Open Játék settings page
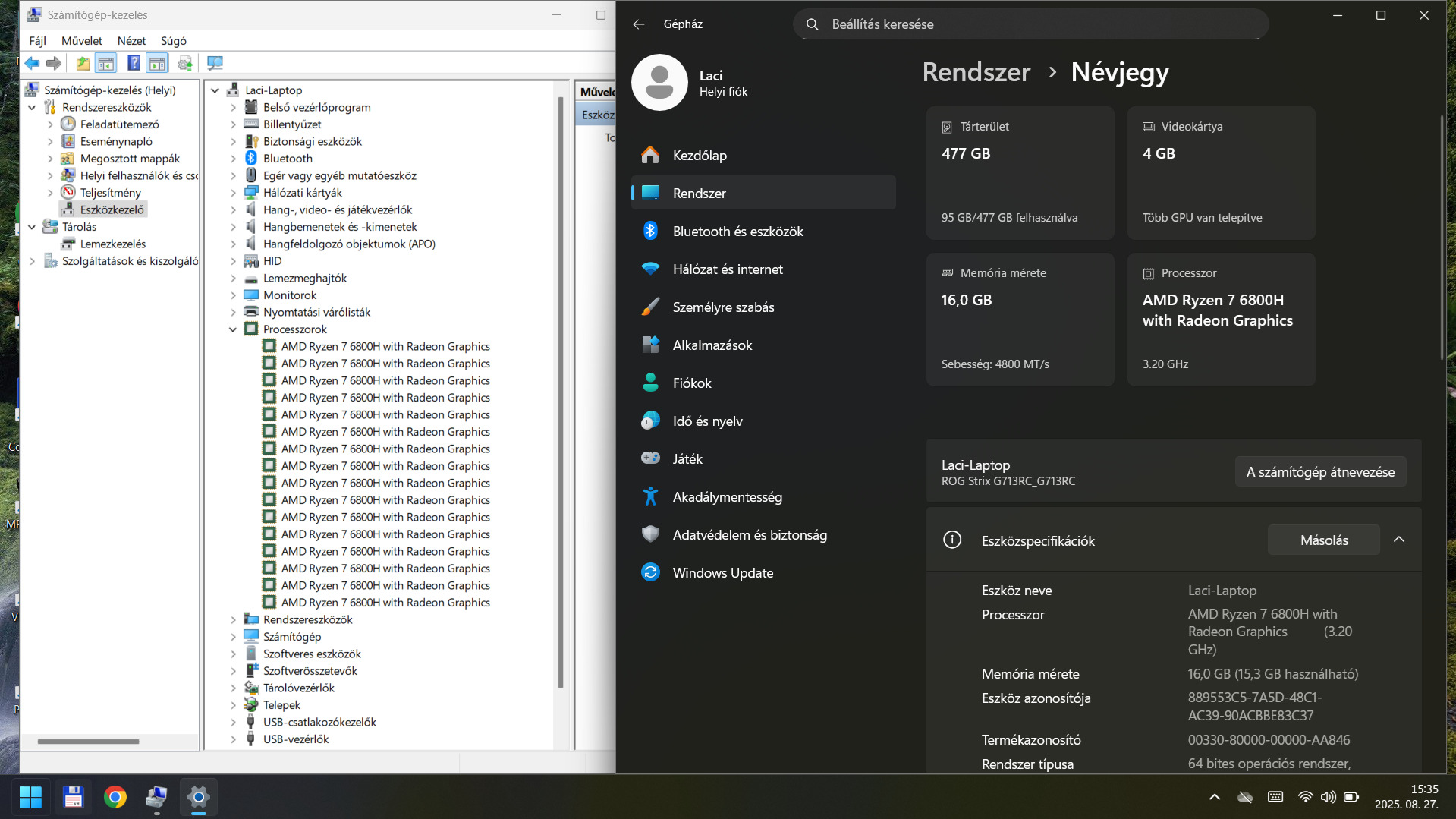Viewport: 1456px width, 819px height. (x=763, y=458)
